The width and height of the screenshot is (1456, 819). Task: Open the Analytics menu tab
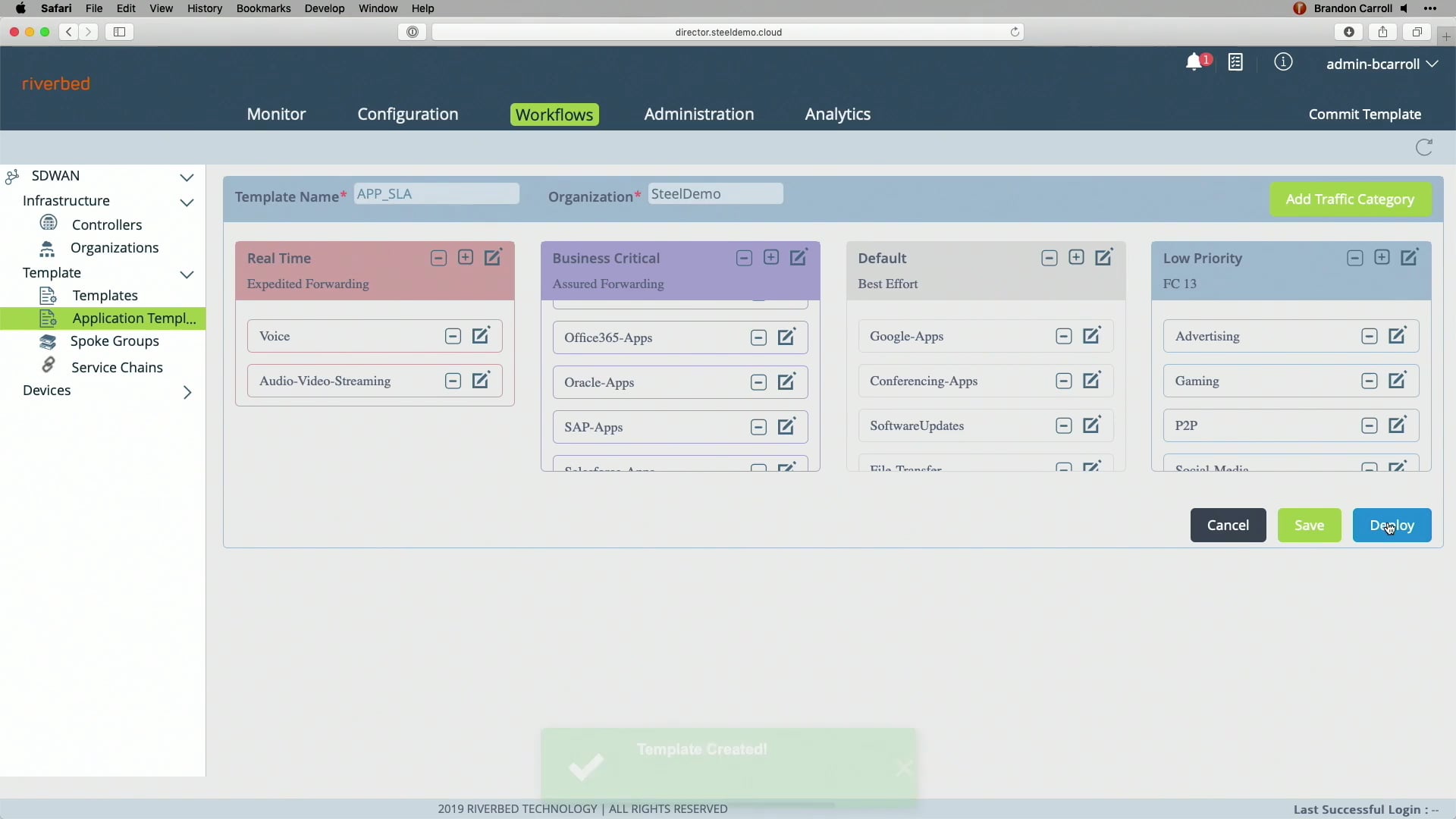pos(836,113)
